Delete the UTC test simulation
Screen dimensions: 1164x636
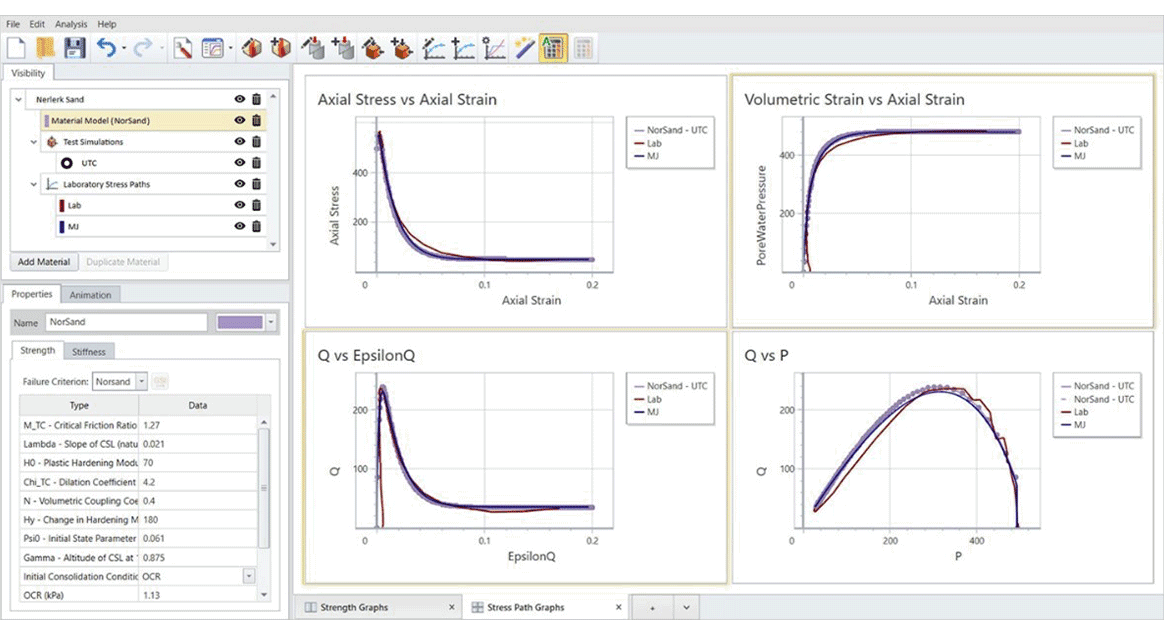click(x=256, y=163)
